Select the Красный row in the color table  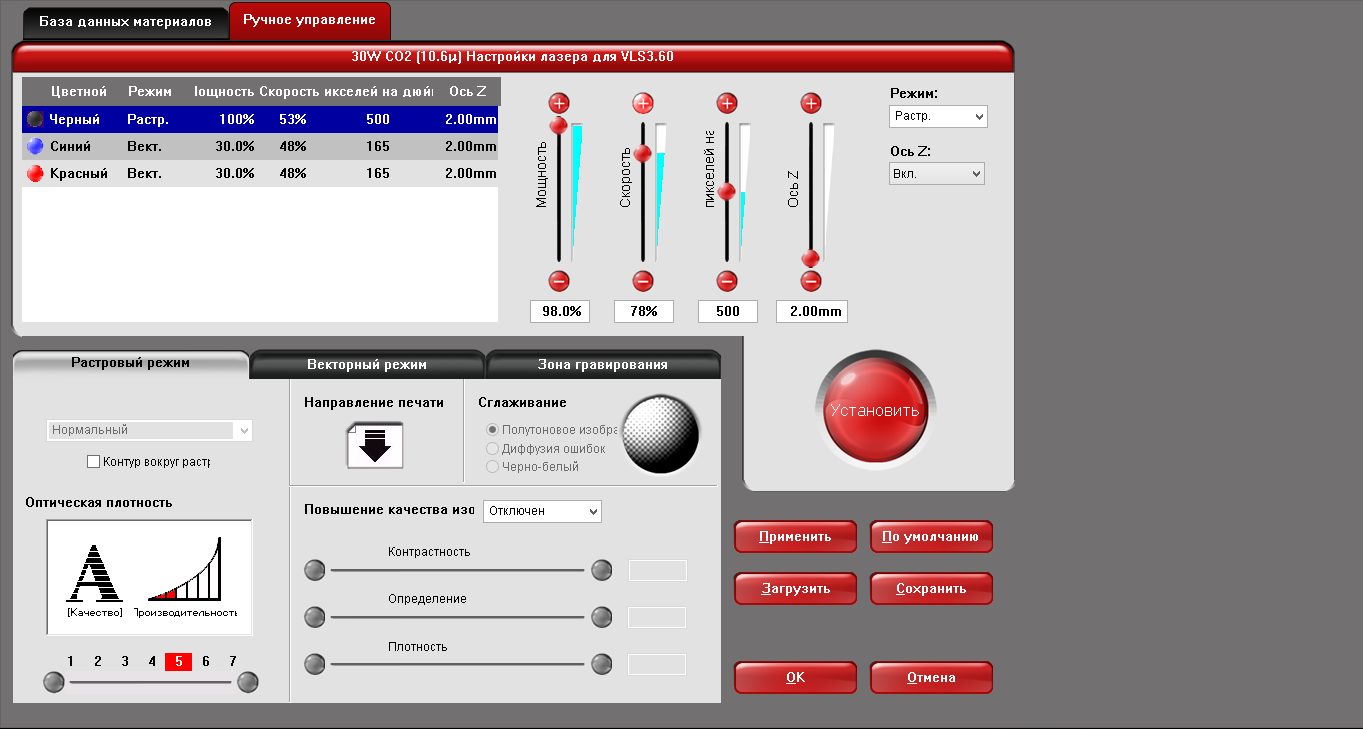coord(260,173)
